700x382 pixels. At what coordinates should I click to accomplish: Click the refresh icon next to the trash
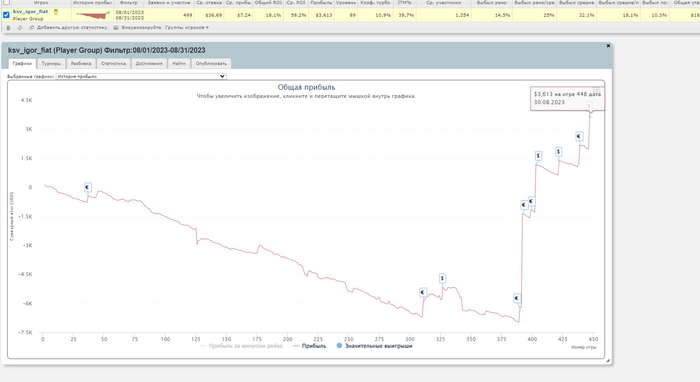click(20, 28)
